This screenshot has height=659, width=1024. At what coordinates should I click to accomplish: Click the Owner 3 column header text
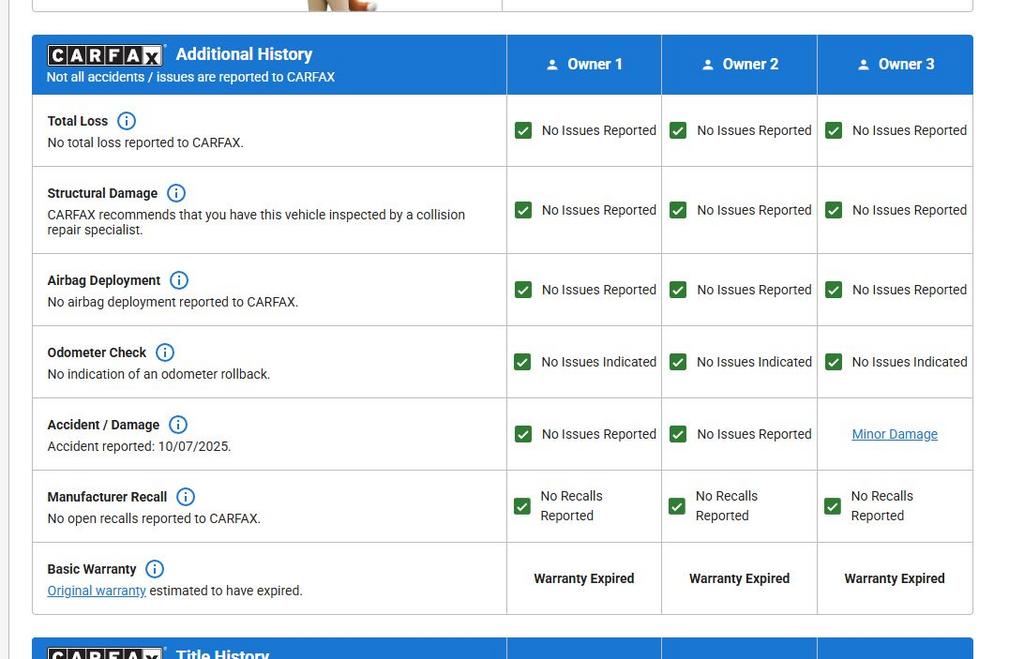(906, 64)
